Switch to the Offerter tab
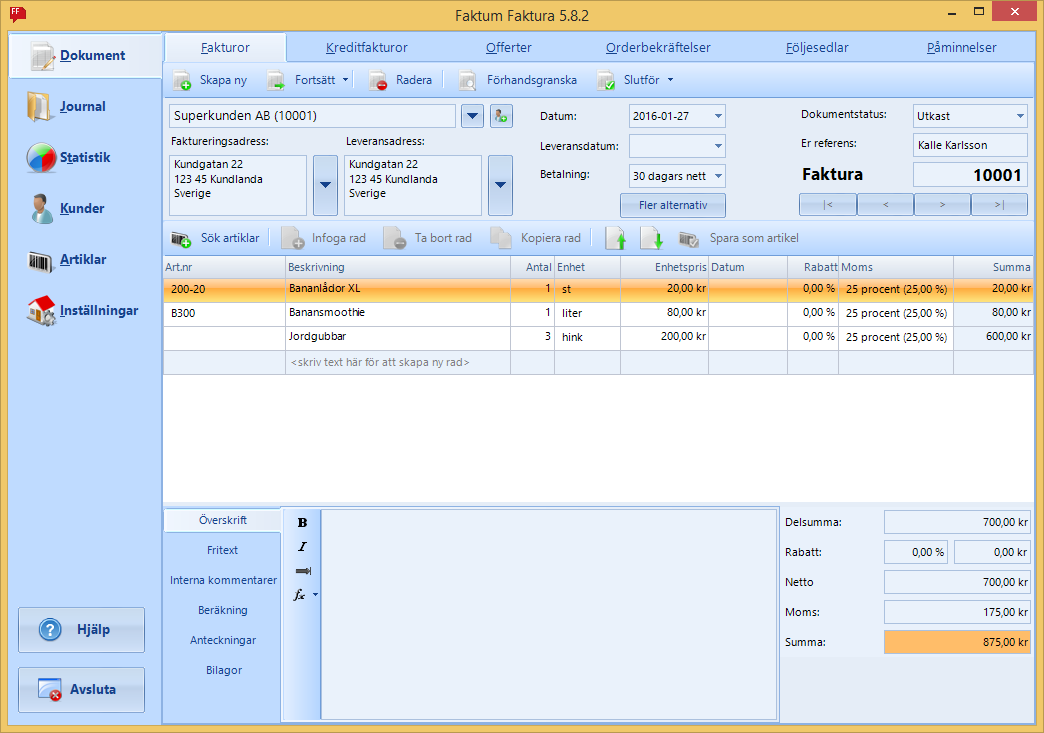Viewport: 1044px width, 733px height. (509, 47)
